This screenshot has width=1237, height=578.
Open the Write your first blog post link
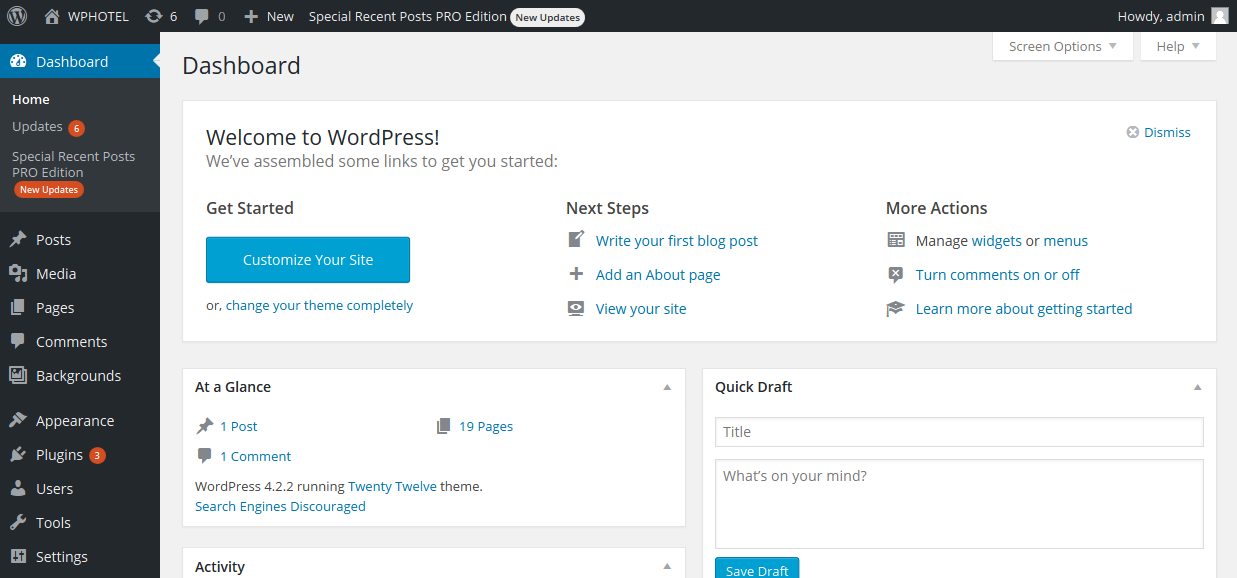click(677, 241)
